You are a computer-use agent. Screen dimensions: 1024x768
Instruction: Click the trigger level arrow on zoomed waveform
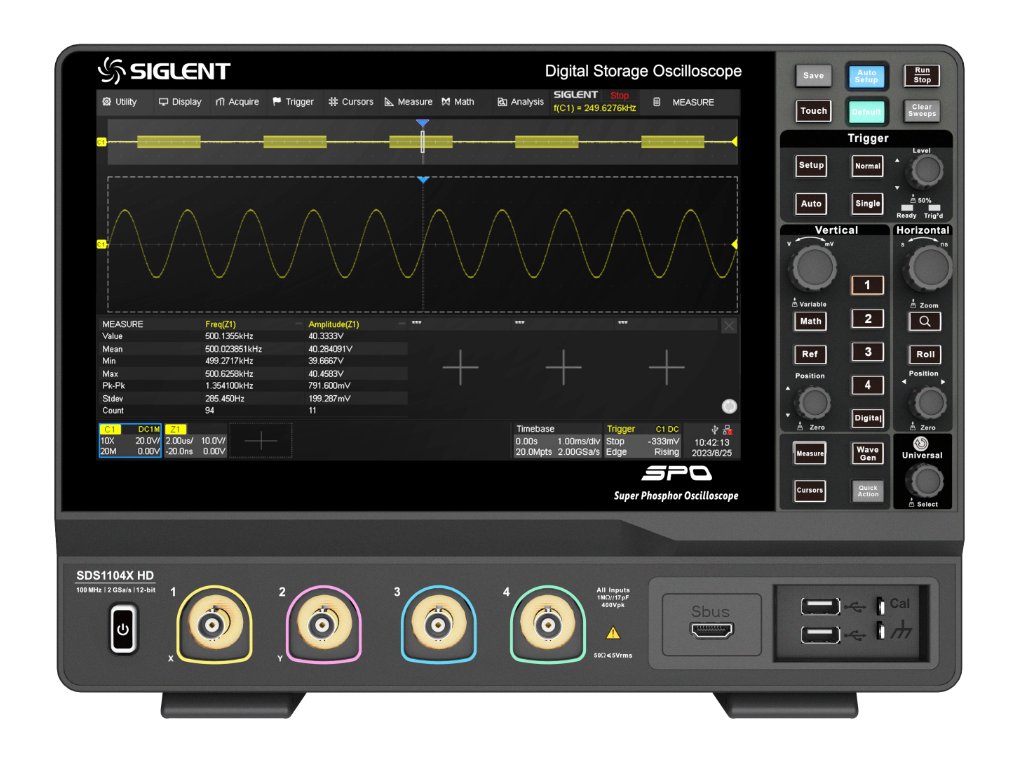734,244
